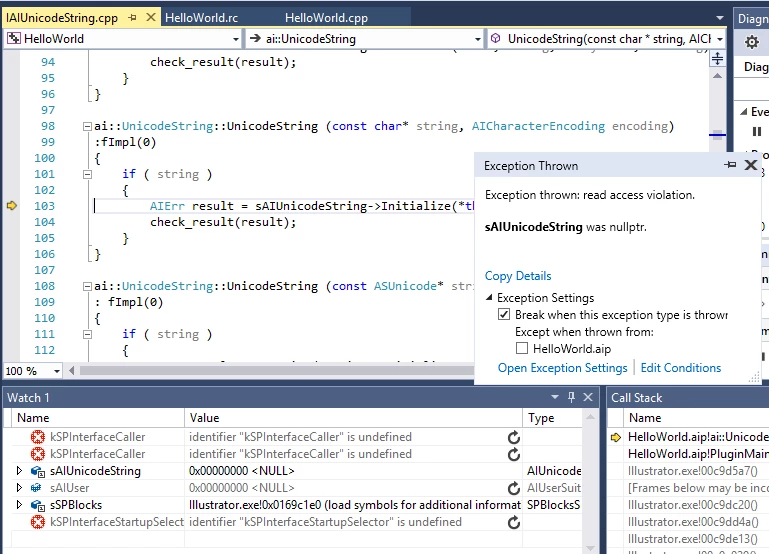Collapse code block at line 98
The height and width of the screenshot is (554, 769).
point(87,126)
